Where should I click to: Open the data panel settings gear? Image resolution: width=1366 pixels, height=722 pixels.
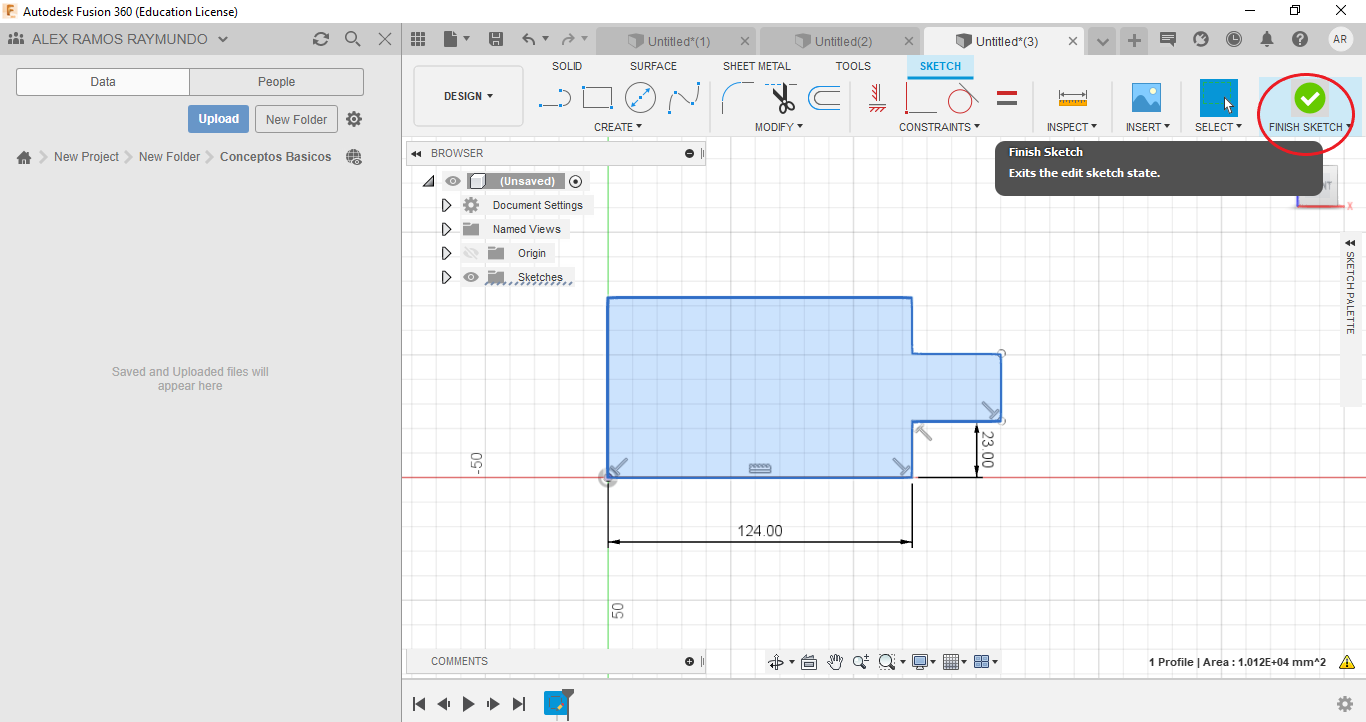coord(354,119)
